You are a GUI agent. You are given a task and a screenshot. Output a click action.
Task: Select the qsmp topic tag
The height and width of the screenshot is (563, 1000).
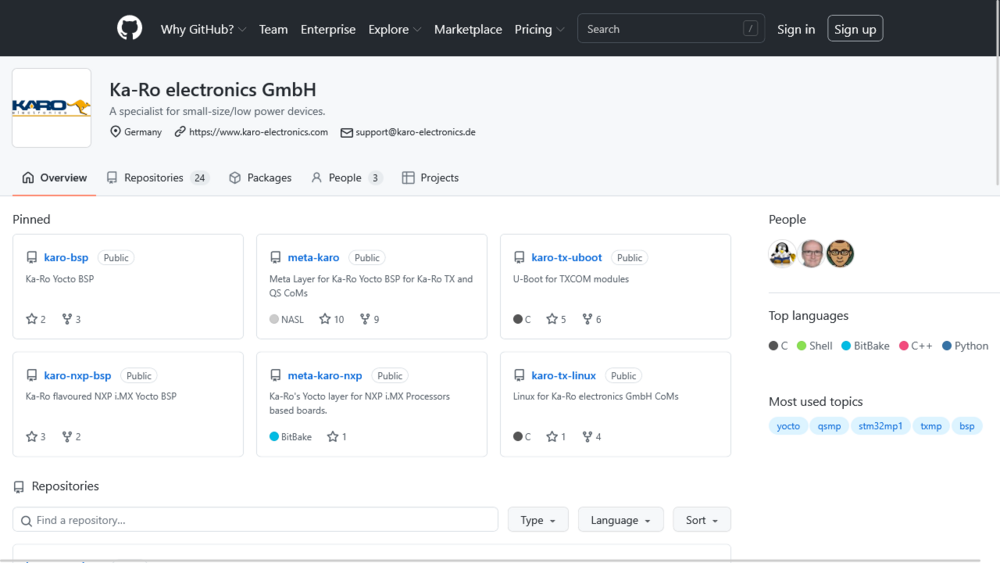point(829,426)
